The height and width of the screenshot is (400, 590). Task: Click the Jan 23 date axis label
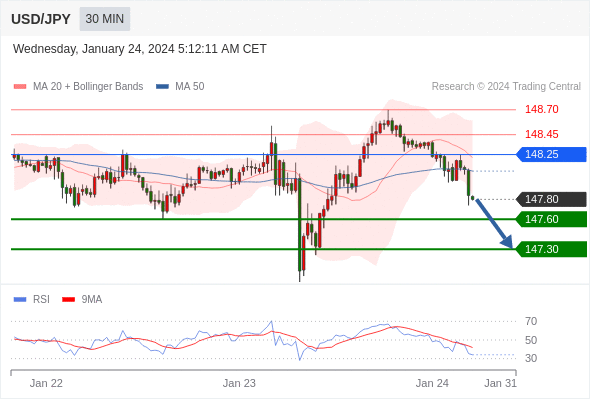239,383
